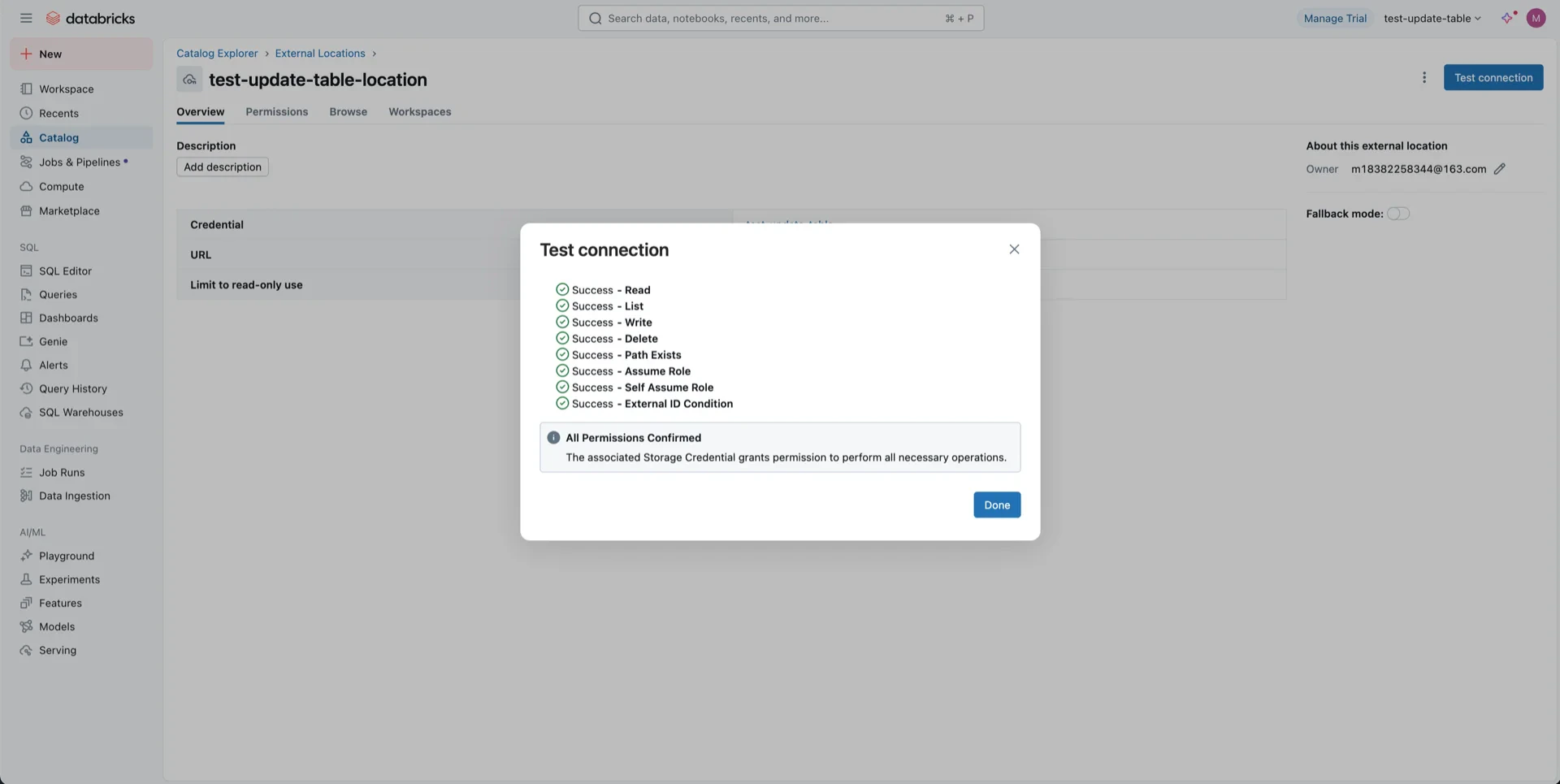Screen dimensions: 1560x784
Task: Switch to the Workspaces tab
Action: click(420, 112)
